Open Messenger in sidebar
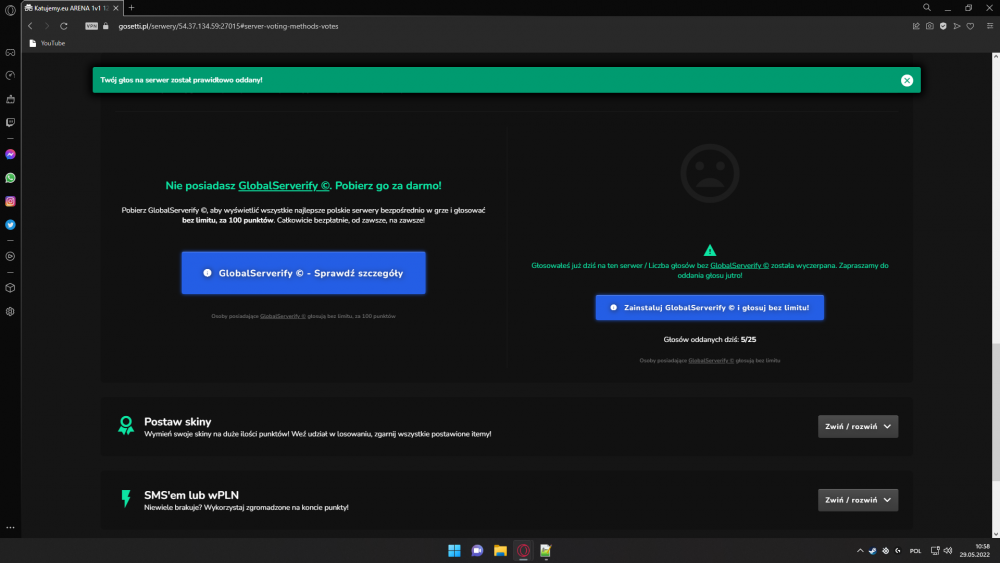The height and width of the screenshot is (563, 1000). [10, 154]
